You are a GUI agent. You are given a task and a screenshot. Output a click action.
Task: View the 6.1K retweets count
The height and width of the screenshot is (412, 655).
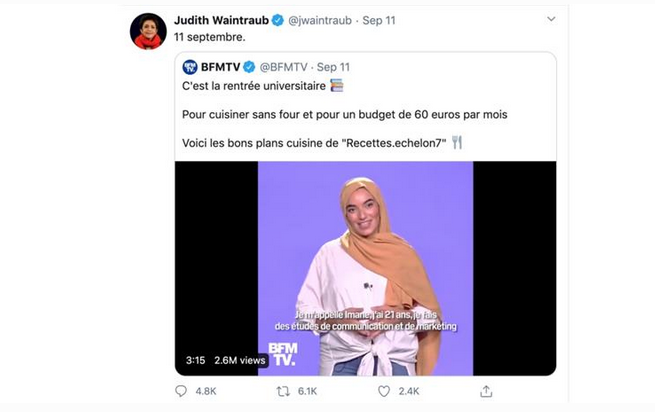click(x=307, y=391)
